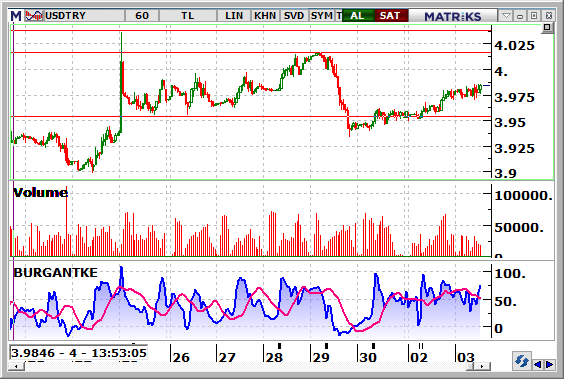Image resolution: width=564 pixels, height=379 pixels.
Task: Change the 60 minute period setting
Action: (142, 16)
